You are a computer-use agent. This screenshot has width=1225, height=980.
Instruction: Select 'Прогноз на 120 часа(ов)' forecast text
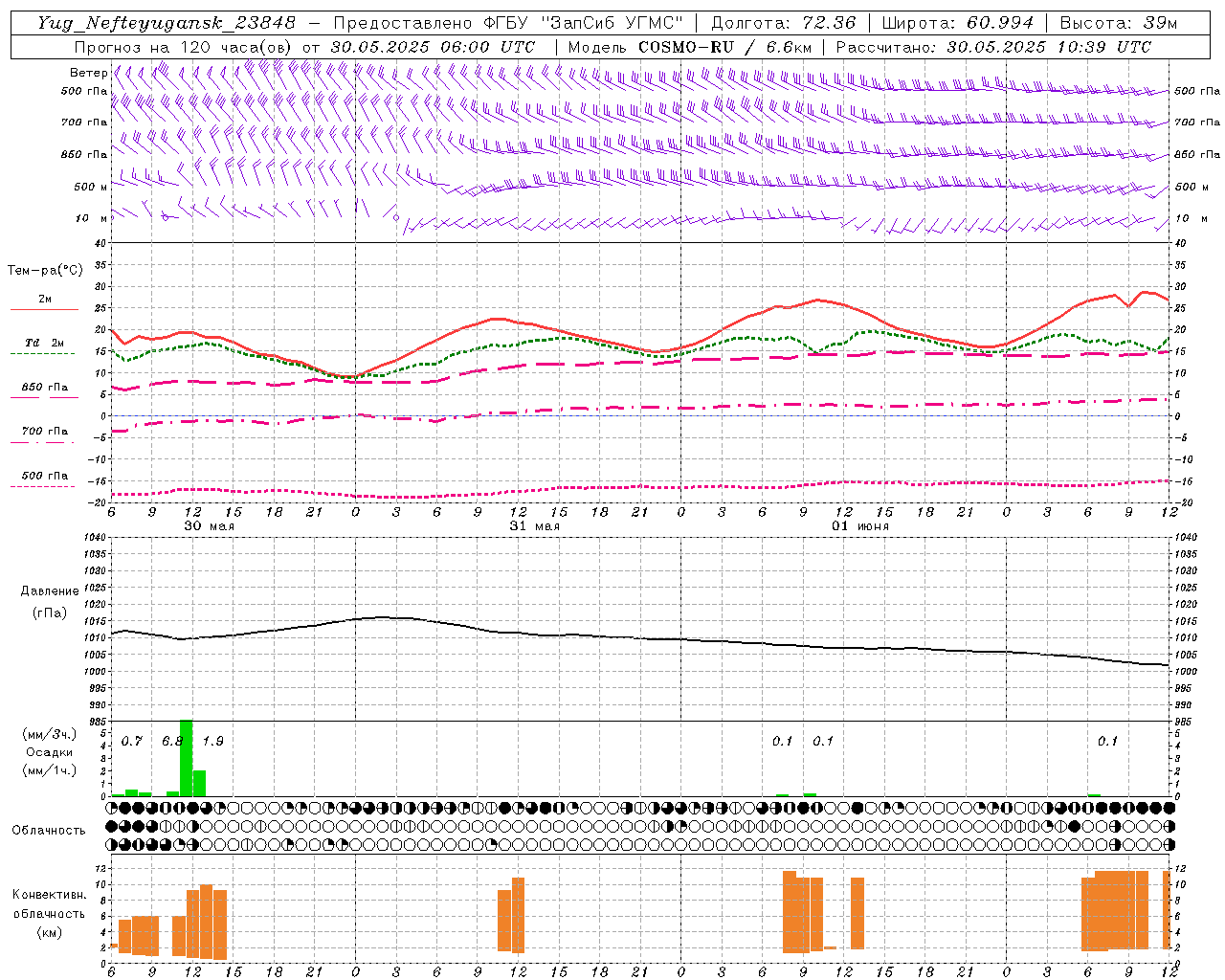(186, 47)
